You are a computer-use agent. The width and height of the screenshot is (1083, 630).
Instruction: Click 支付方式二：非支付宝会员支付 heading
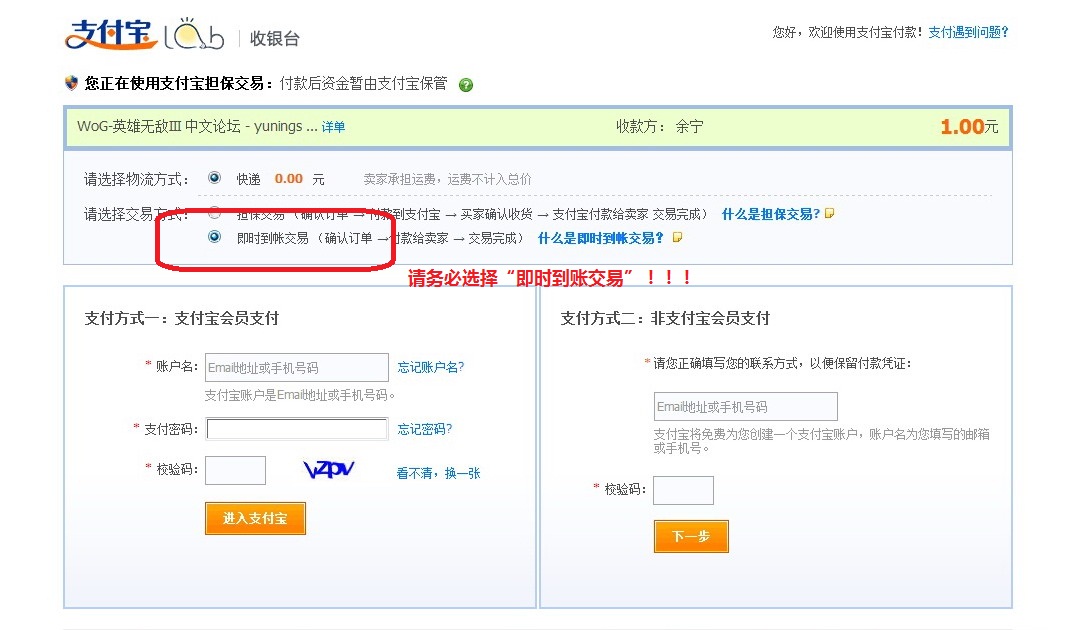click(x=665, y=318)
